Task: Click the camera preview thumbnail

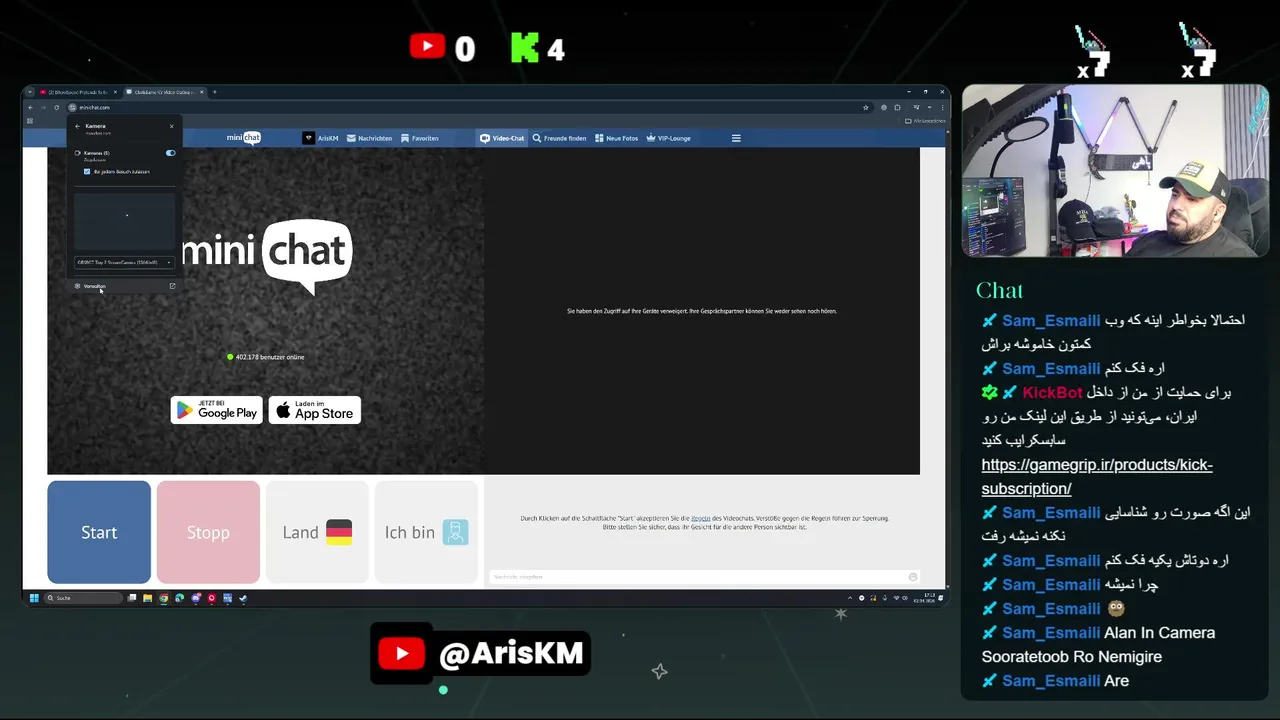Action: point(124,220)
